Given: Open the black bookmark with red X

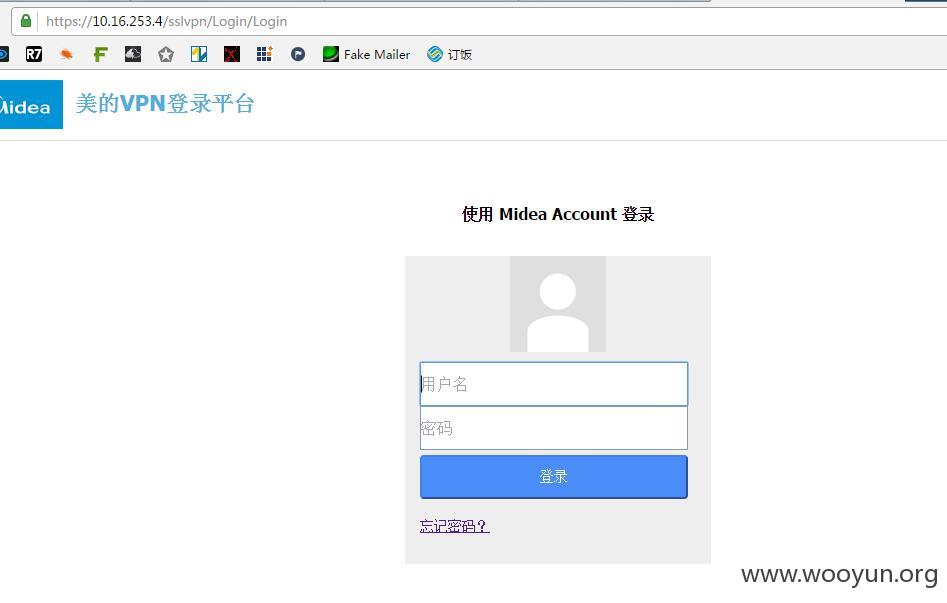Looking at the screenshot, I should point(231,54).
